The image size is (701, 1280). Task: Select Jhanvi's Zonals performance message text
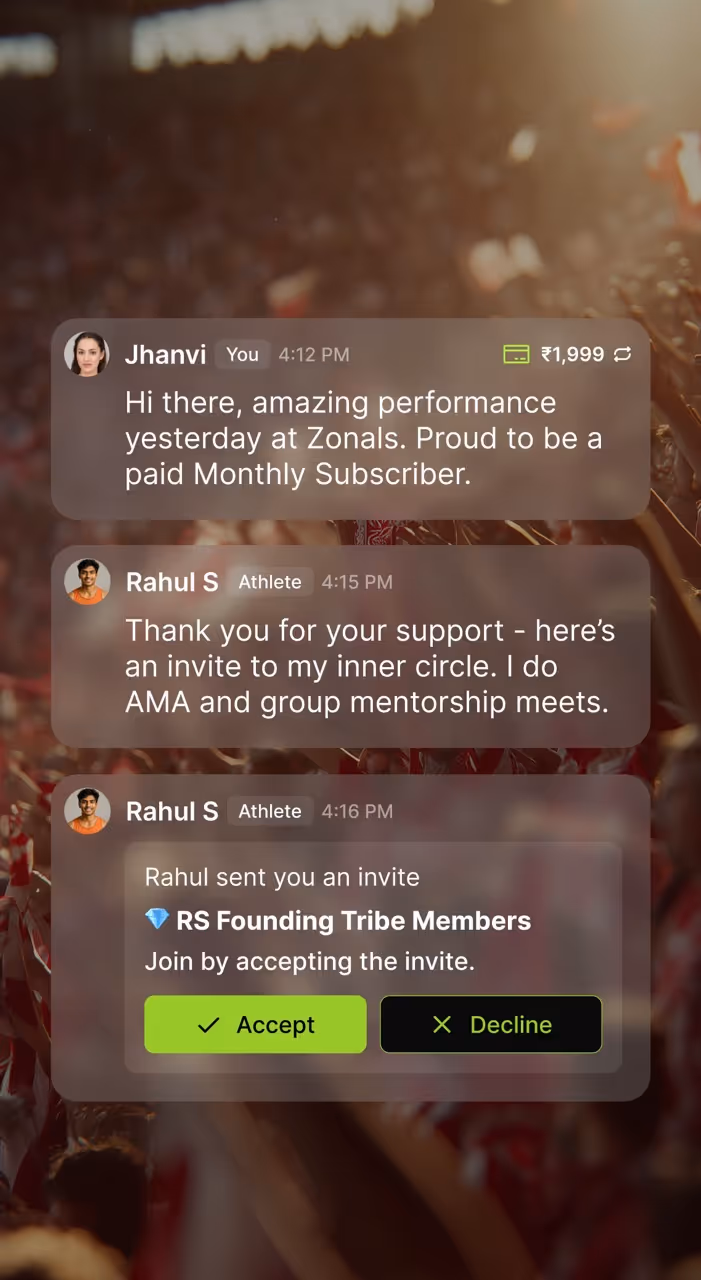(x=363, y=438)
